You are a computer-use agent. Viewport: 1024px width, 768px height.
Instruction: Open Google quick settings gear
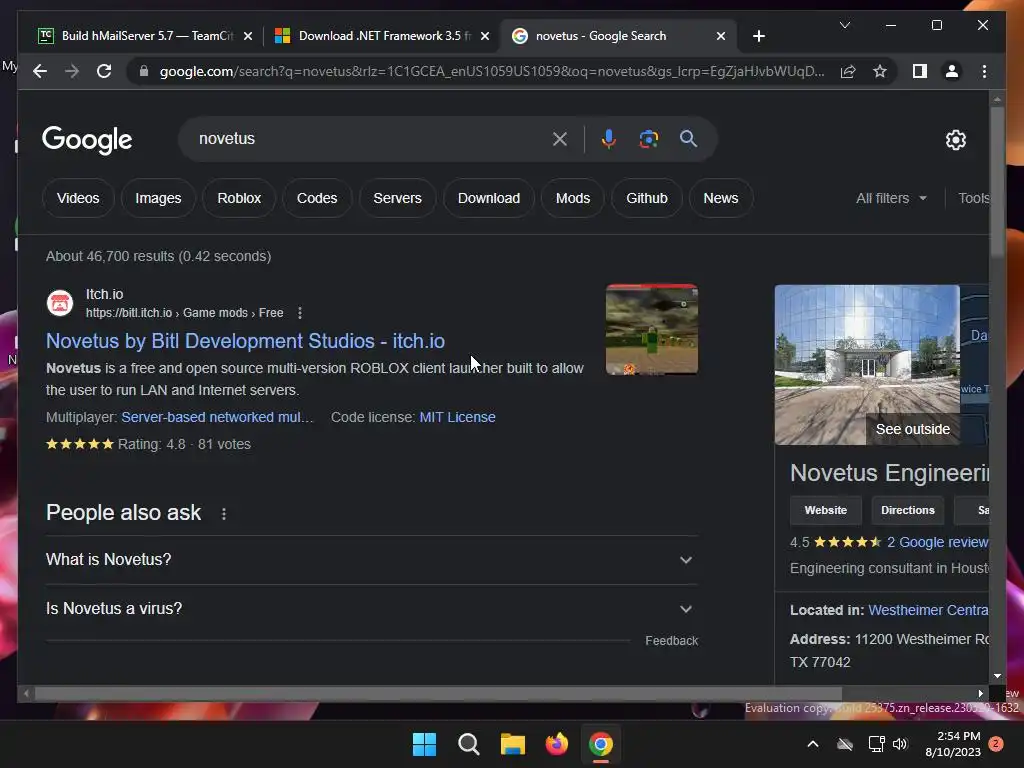(x=955, y=140)
